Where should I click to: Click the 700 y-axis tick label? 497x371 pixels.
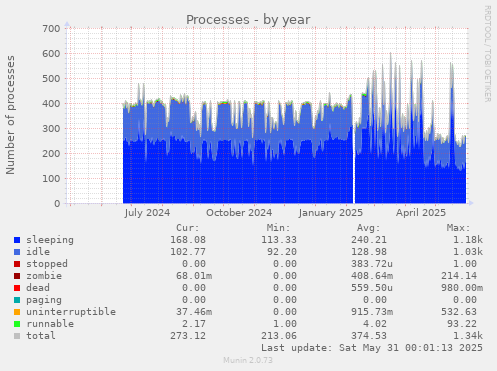click(x=51, y=29)
